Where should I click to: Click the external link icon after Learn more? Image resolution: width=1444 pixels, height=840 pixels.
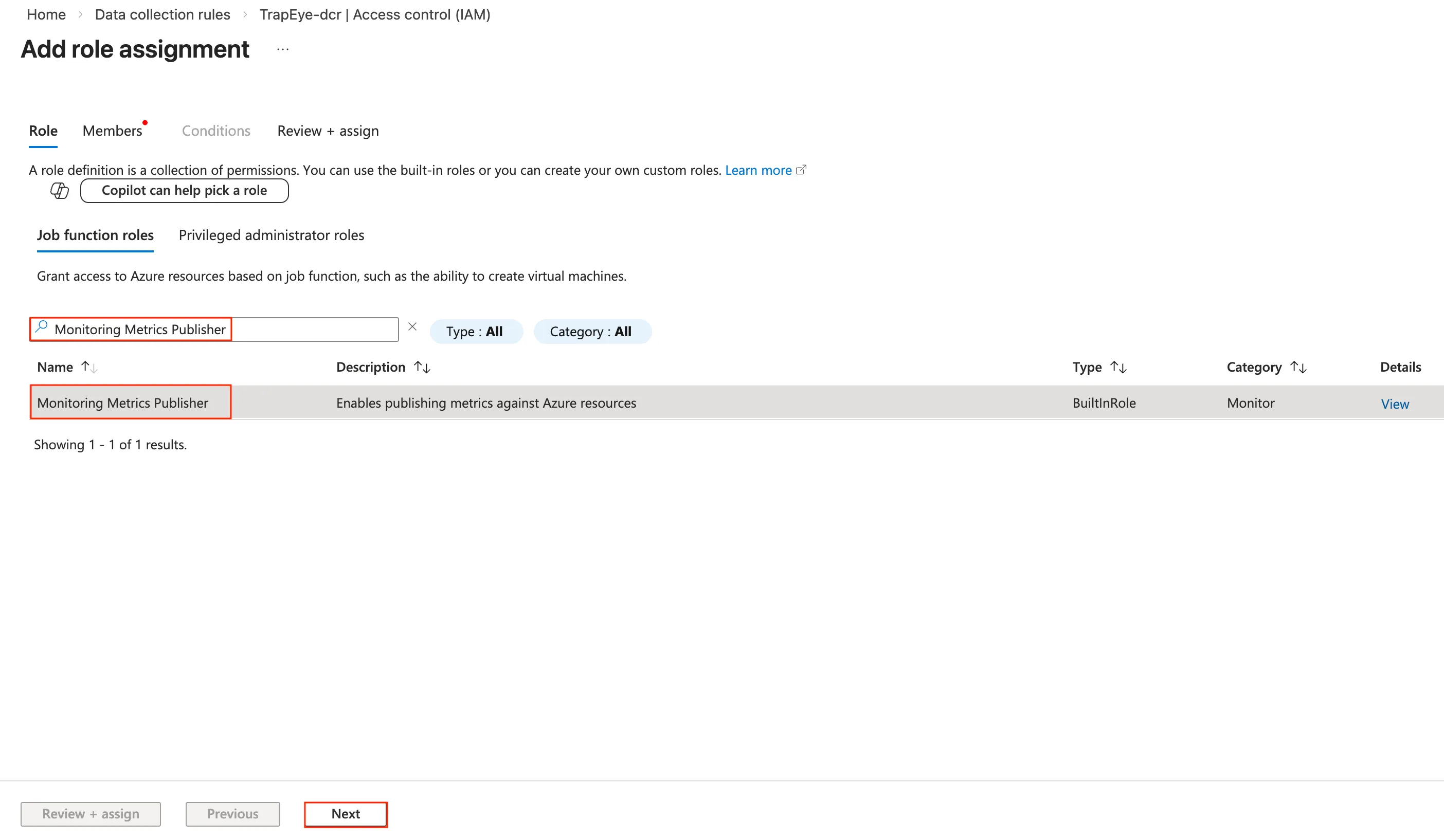(801, 170)
